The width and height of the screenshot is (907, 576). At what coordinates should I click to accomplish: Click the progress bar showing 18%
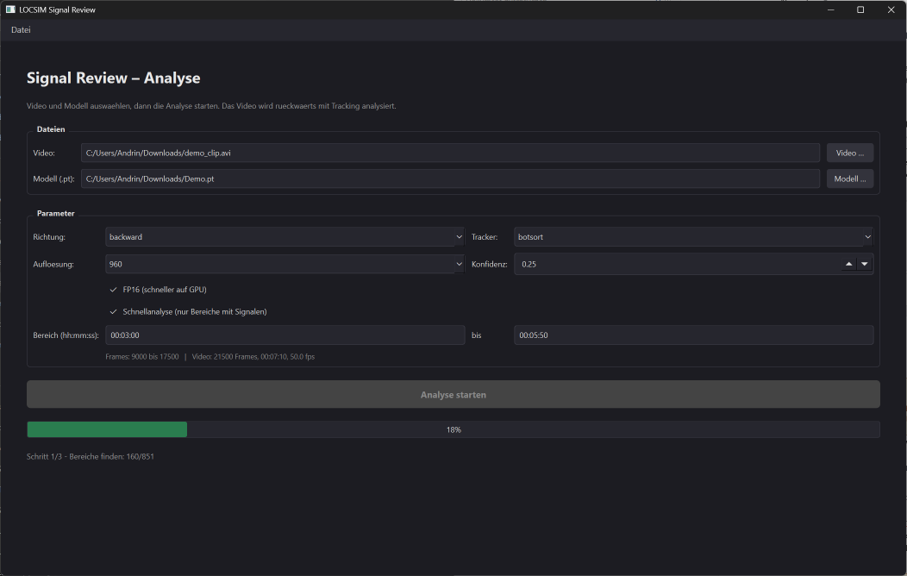(453, 430)
